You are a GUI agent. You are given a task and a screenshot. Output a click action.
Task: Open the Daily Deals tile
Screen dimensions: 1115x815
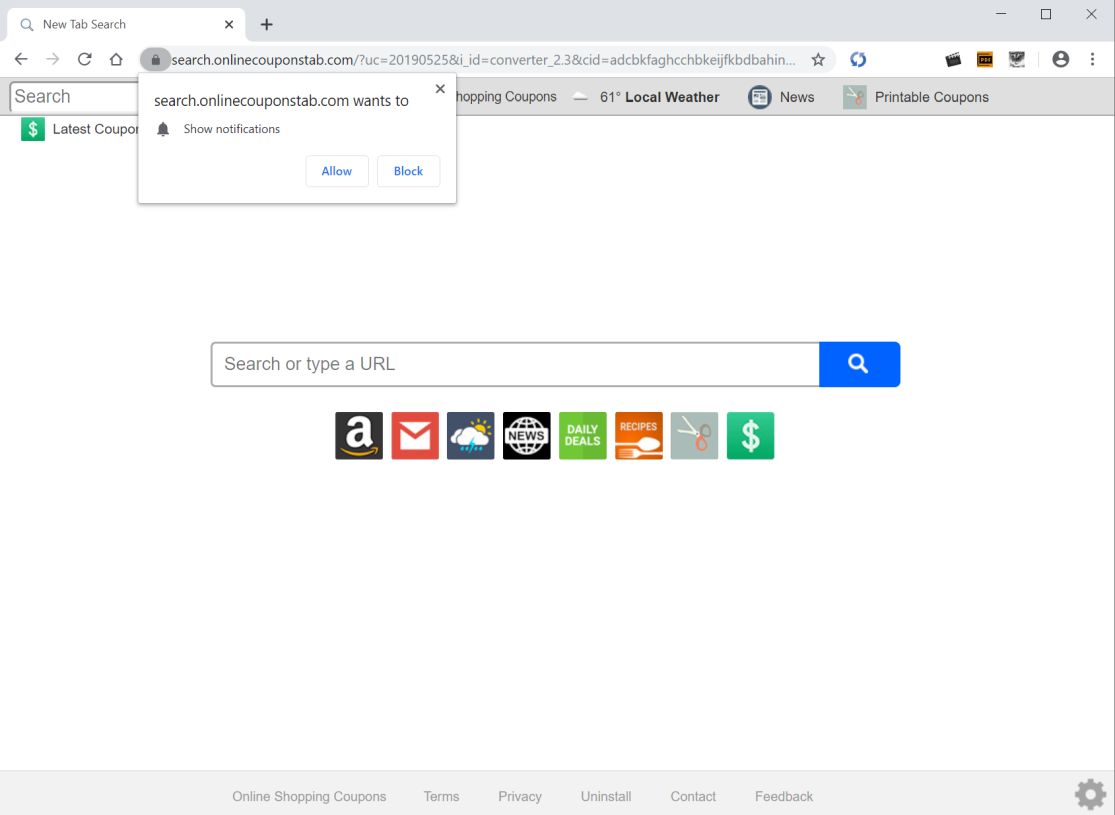pyautogui.click(x=582, y=436)
